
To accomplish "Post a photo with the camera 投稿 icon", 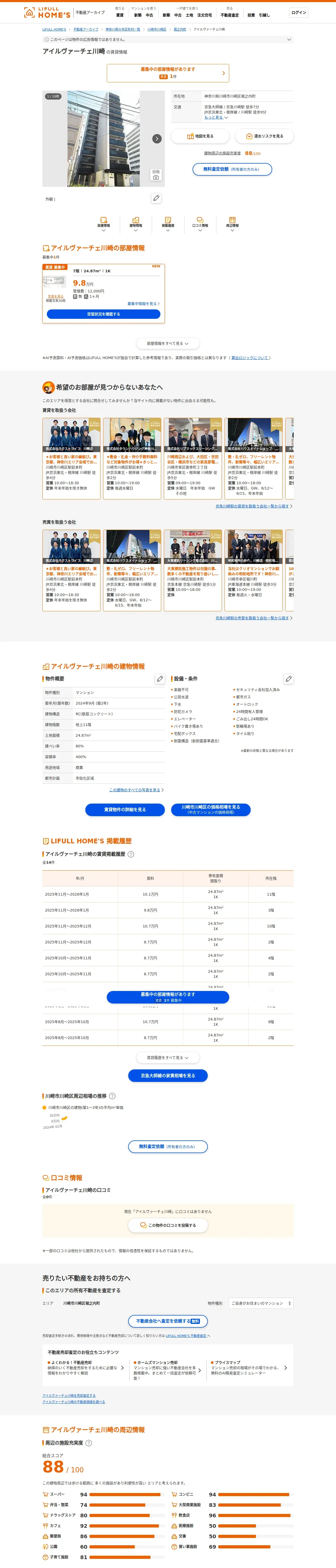I will pos(156,175).
